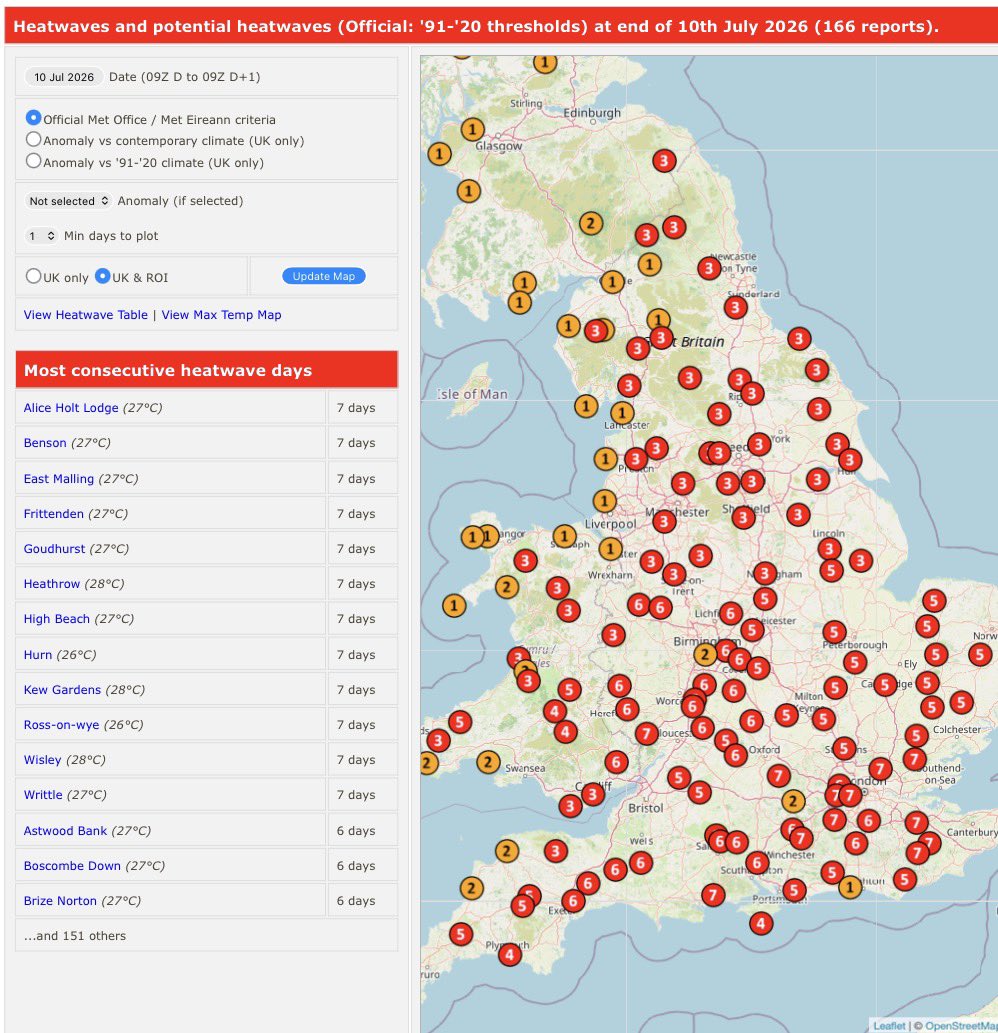Click the red 3 marker north of Cardiff
998x1033 pixels.
point(593,795)
